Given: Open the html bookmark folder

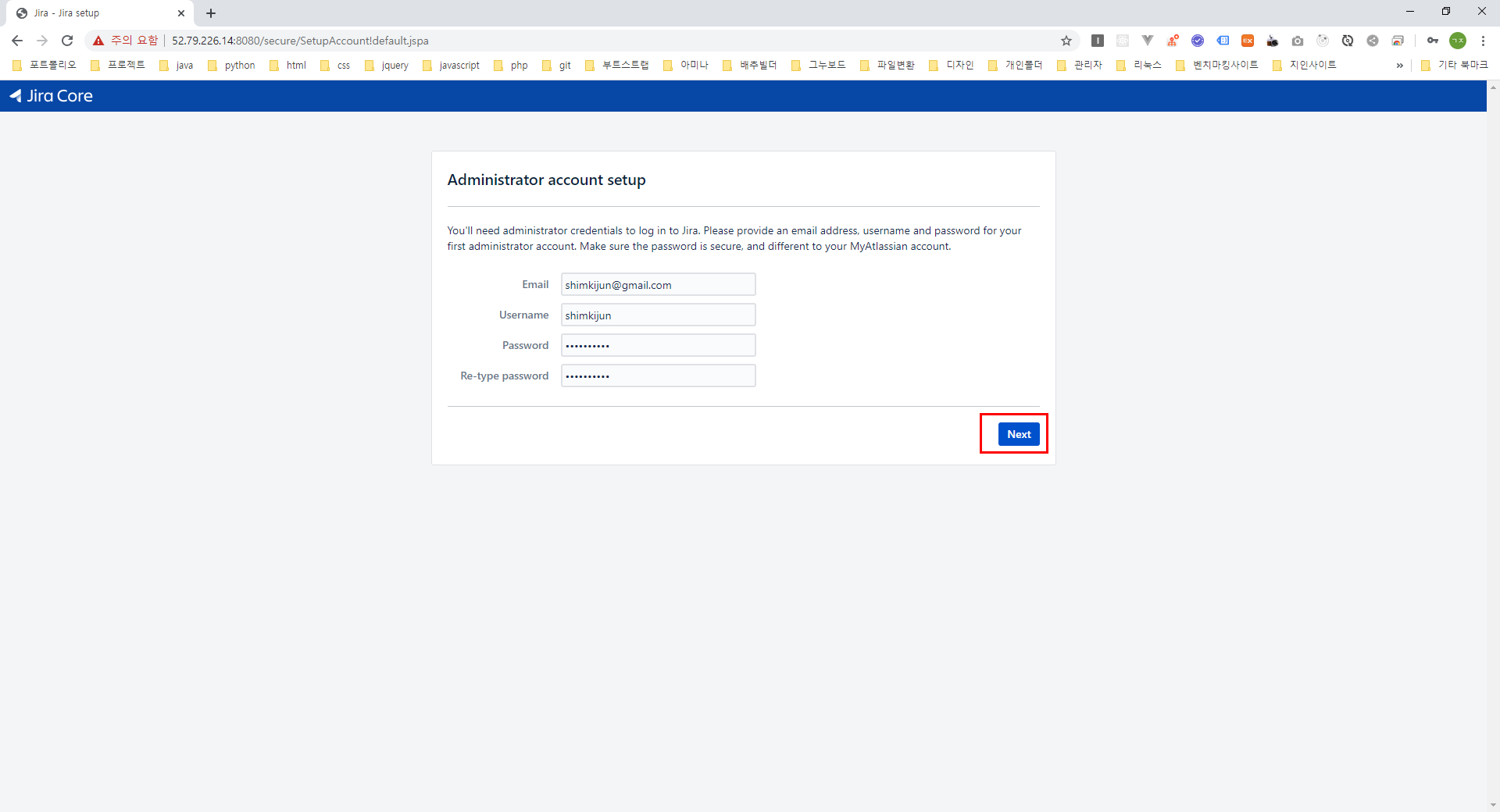Looking at the screenshot, I should point(288,66).
